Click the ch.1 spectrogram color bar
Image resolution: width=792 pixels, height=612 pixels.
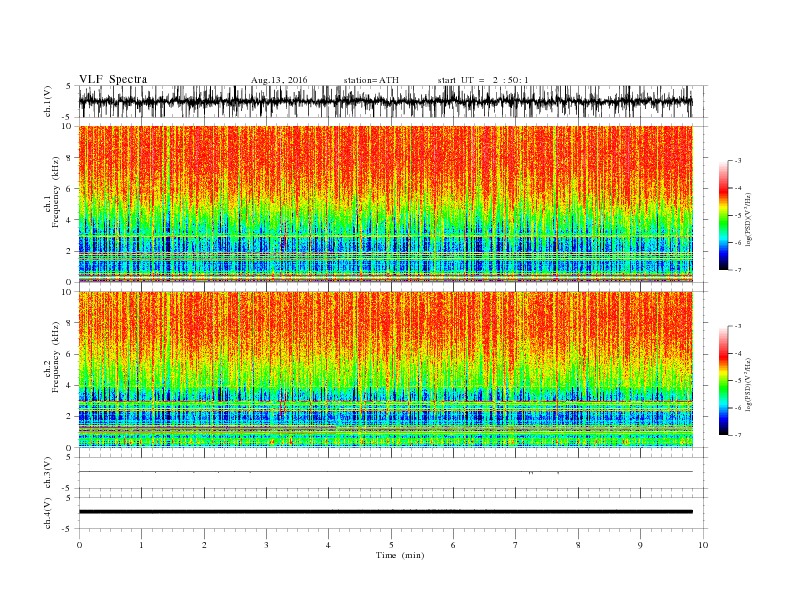tap(724, 216)
